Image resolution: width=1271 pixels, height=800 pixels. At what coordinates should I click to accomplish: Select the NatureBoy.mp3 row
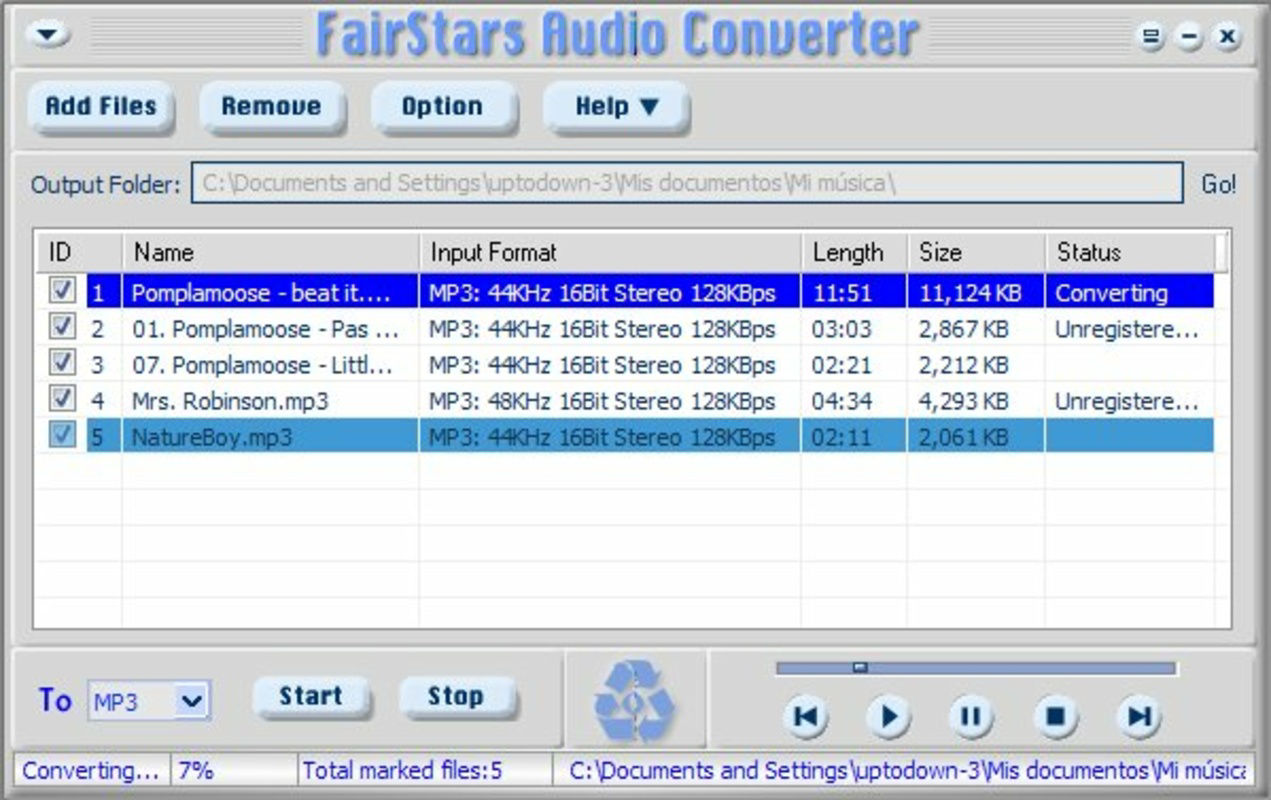[625, 436]
